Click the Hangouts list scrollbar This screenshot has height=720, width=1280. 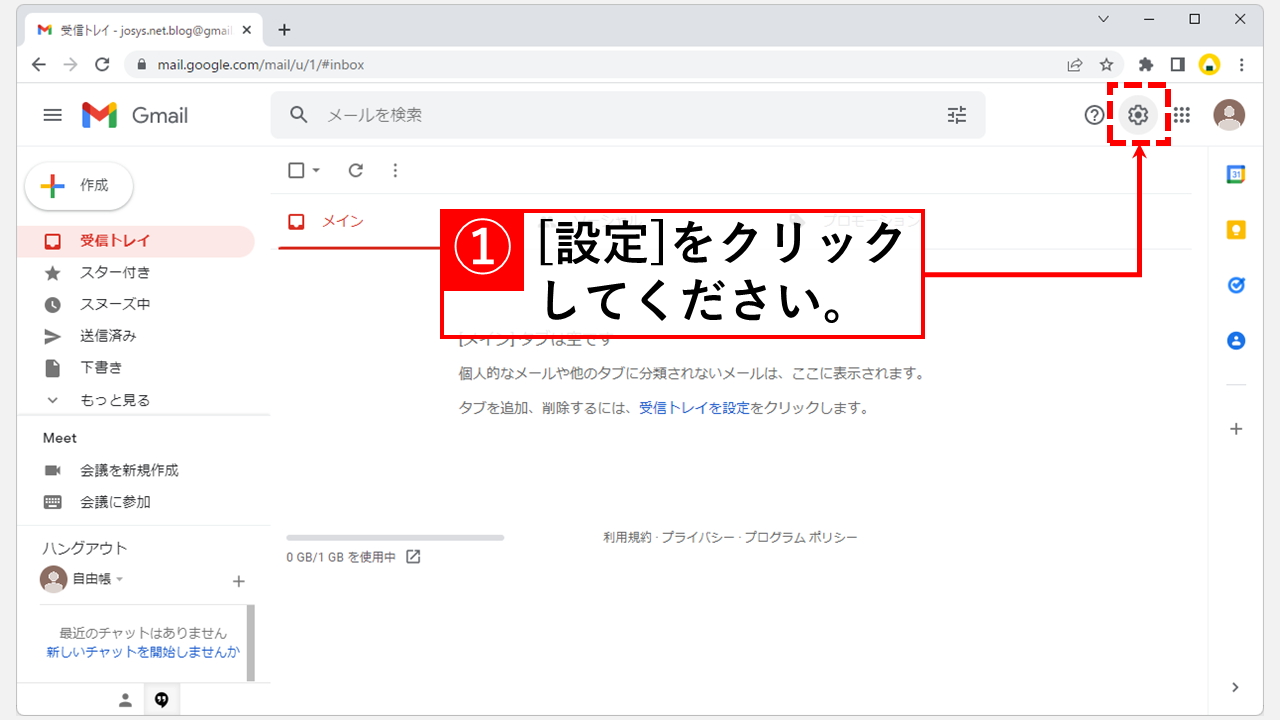pyautogui.click(x=250, y=642)
